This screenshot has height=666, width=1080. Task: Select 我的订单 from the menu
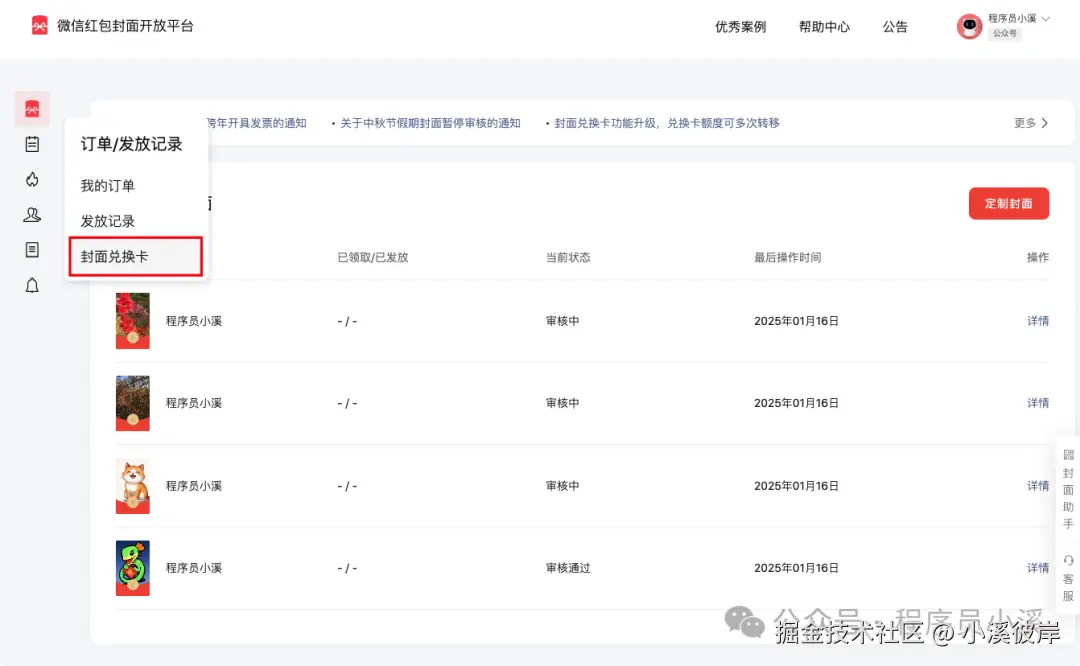(107, 184)
